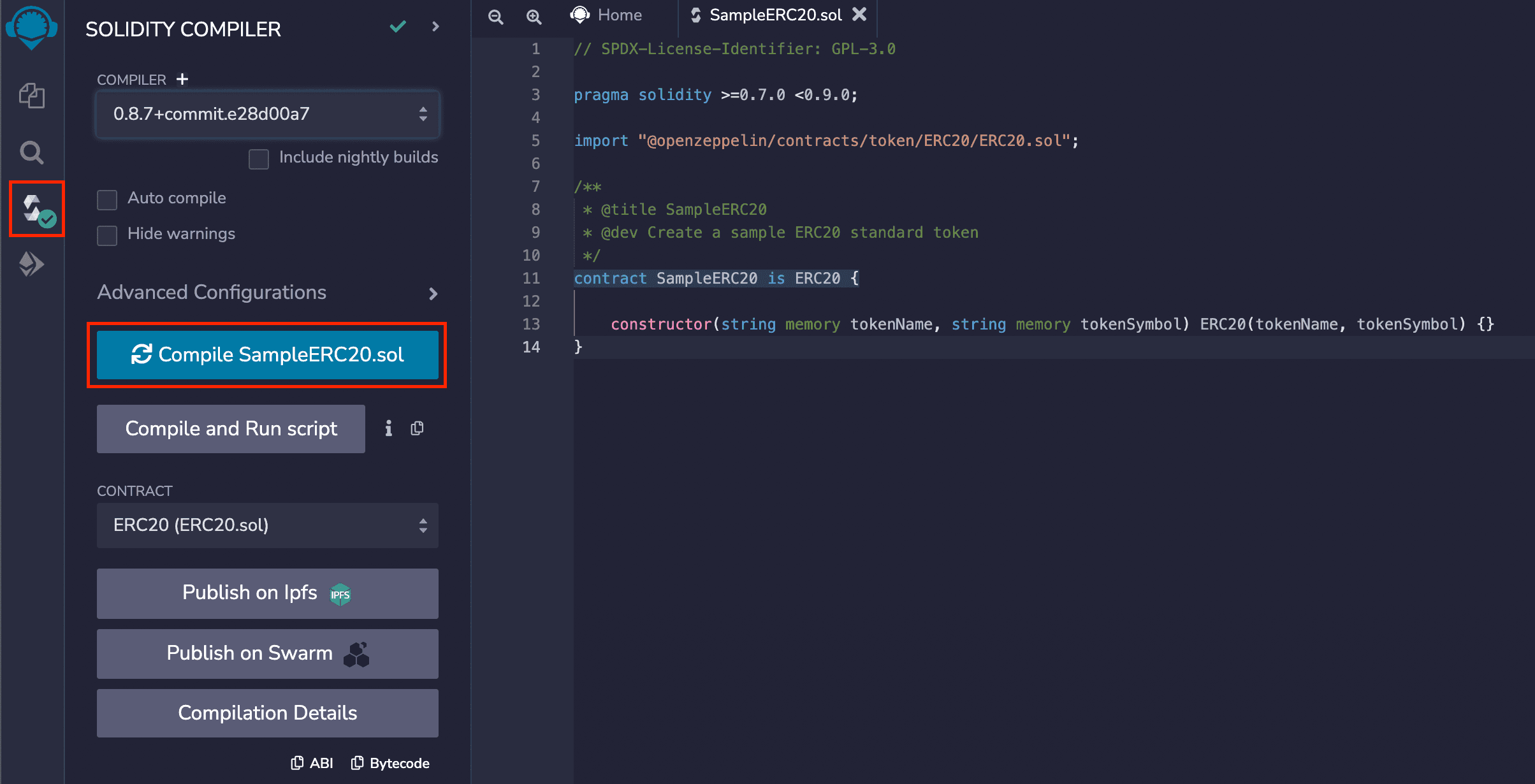Open the File Explorer panel
This screenshot has width=1535, height=784.
32,96
